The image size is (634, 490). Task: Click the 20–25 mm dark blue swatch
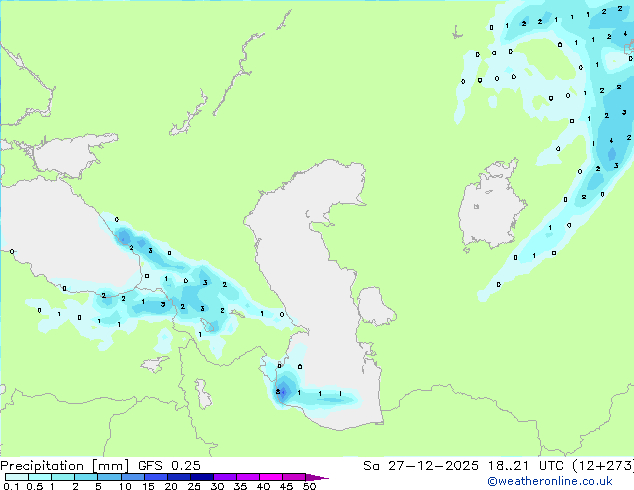tap(179, 477)
